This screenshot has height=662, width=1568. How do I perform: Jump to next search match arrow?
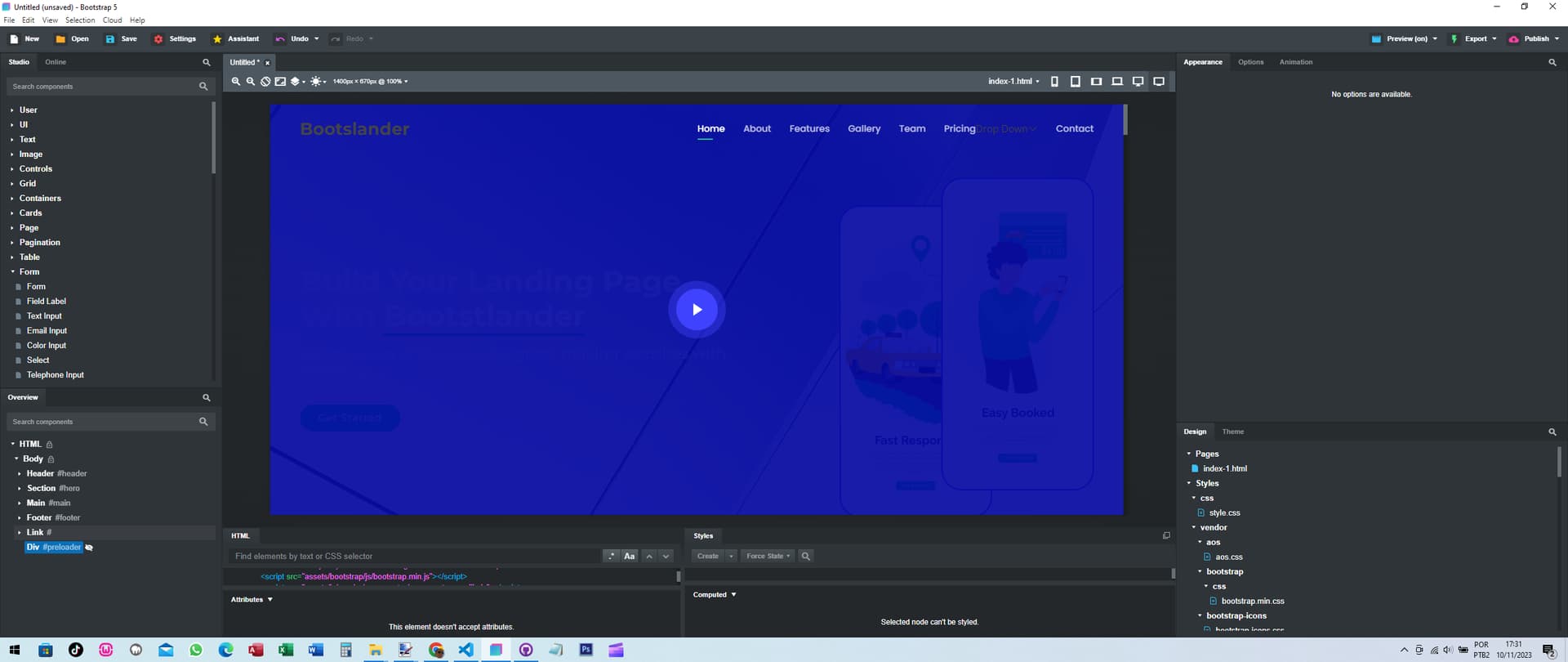point(666,556)
